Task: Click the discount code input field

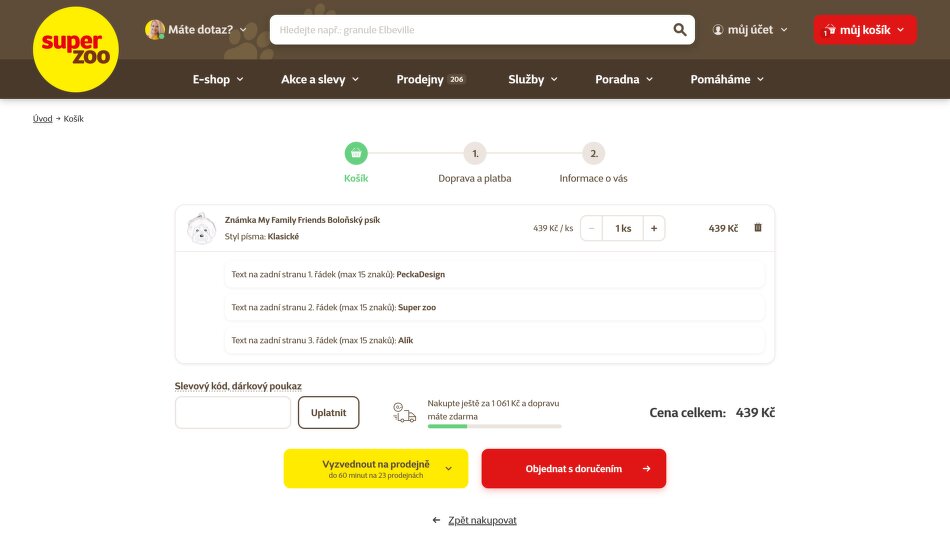Action: [233, 413]
